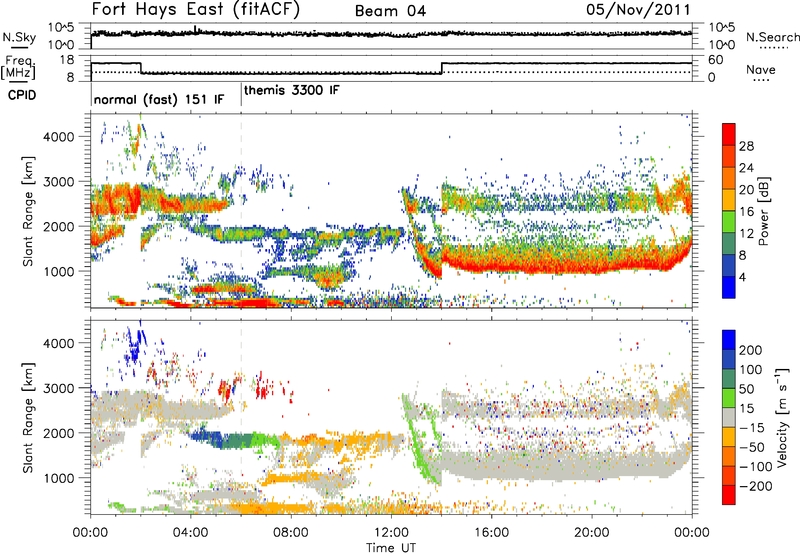The height and width of the screenshot is (554, 800).
Task: Click the '28' tick on the Power scale
Action: (x=746, y=146)
